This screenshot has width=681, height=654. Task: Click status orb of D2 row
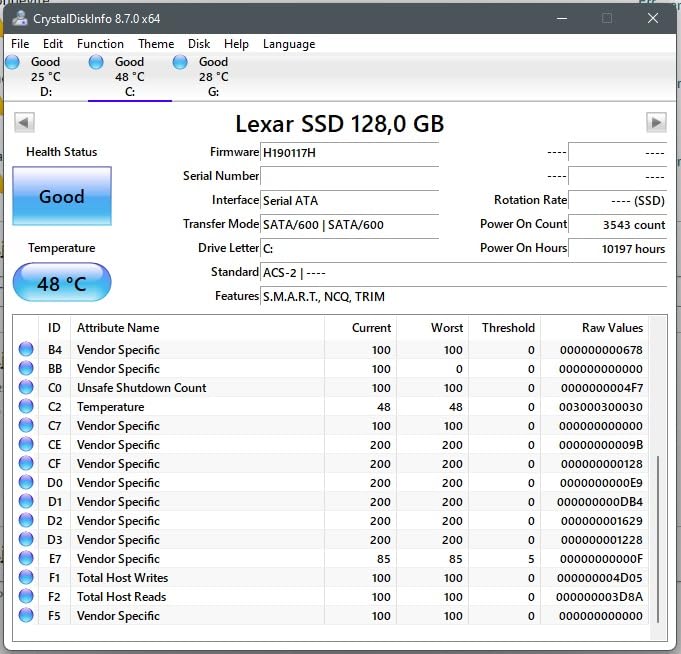(x=26, y=520)
